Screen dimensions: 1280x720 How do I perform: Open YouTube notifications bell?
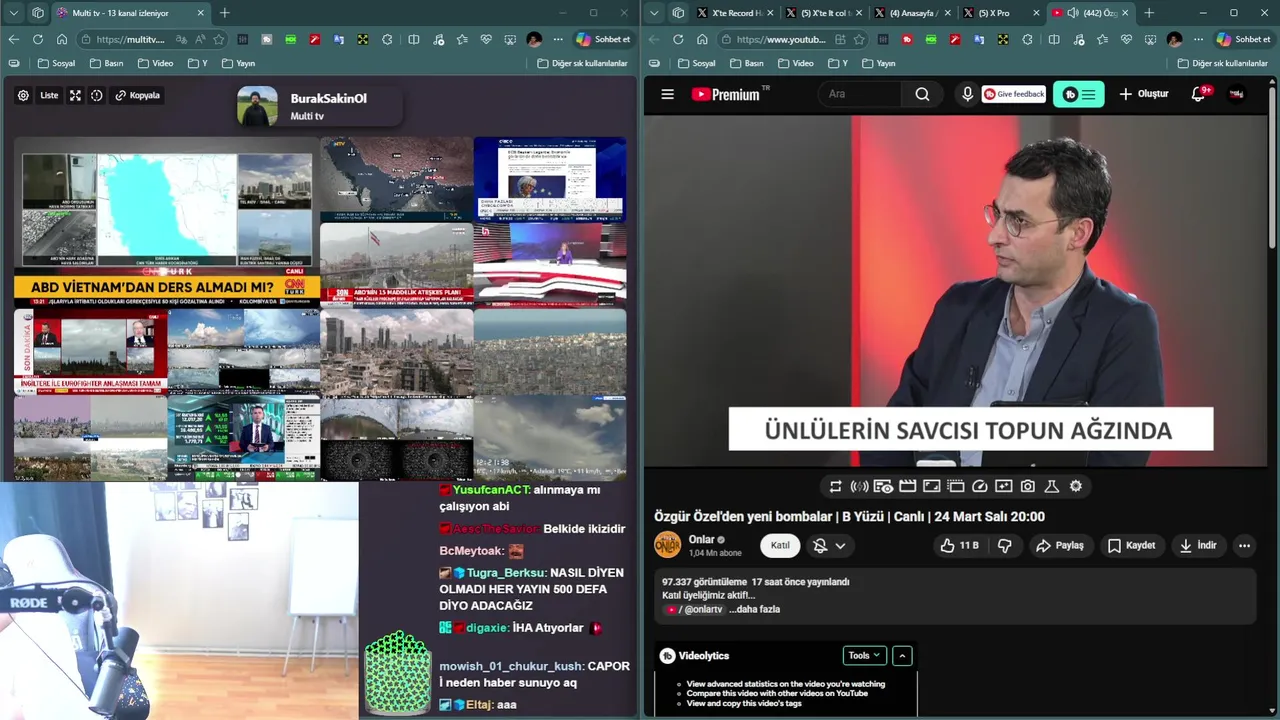(x=1199, y=94)
